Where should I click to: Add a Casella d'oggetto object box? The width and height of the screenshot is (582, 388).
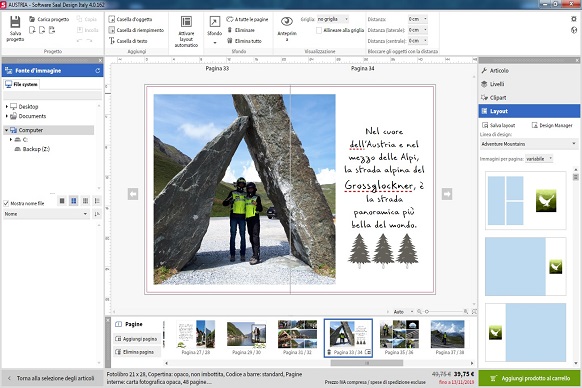point(130,19)
